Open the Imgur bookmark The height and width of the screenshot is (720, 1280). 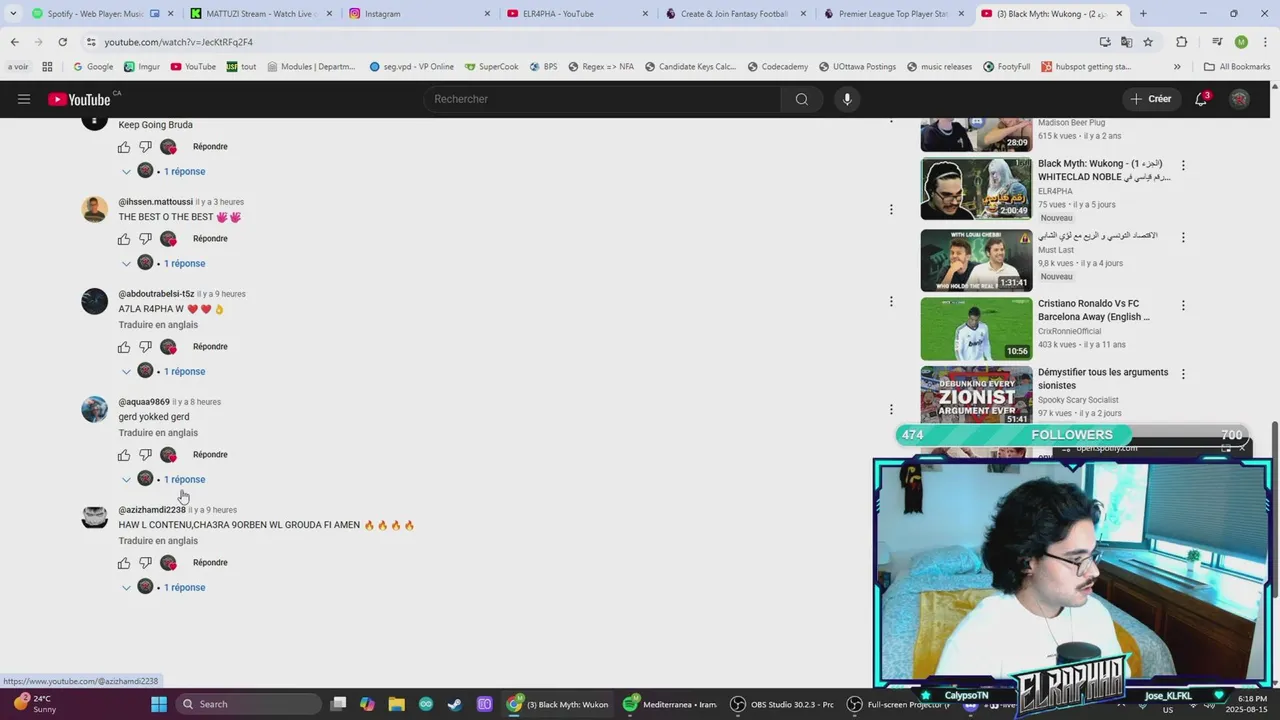tap(143, 67)
